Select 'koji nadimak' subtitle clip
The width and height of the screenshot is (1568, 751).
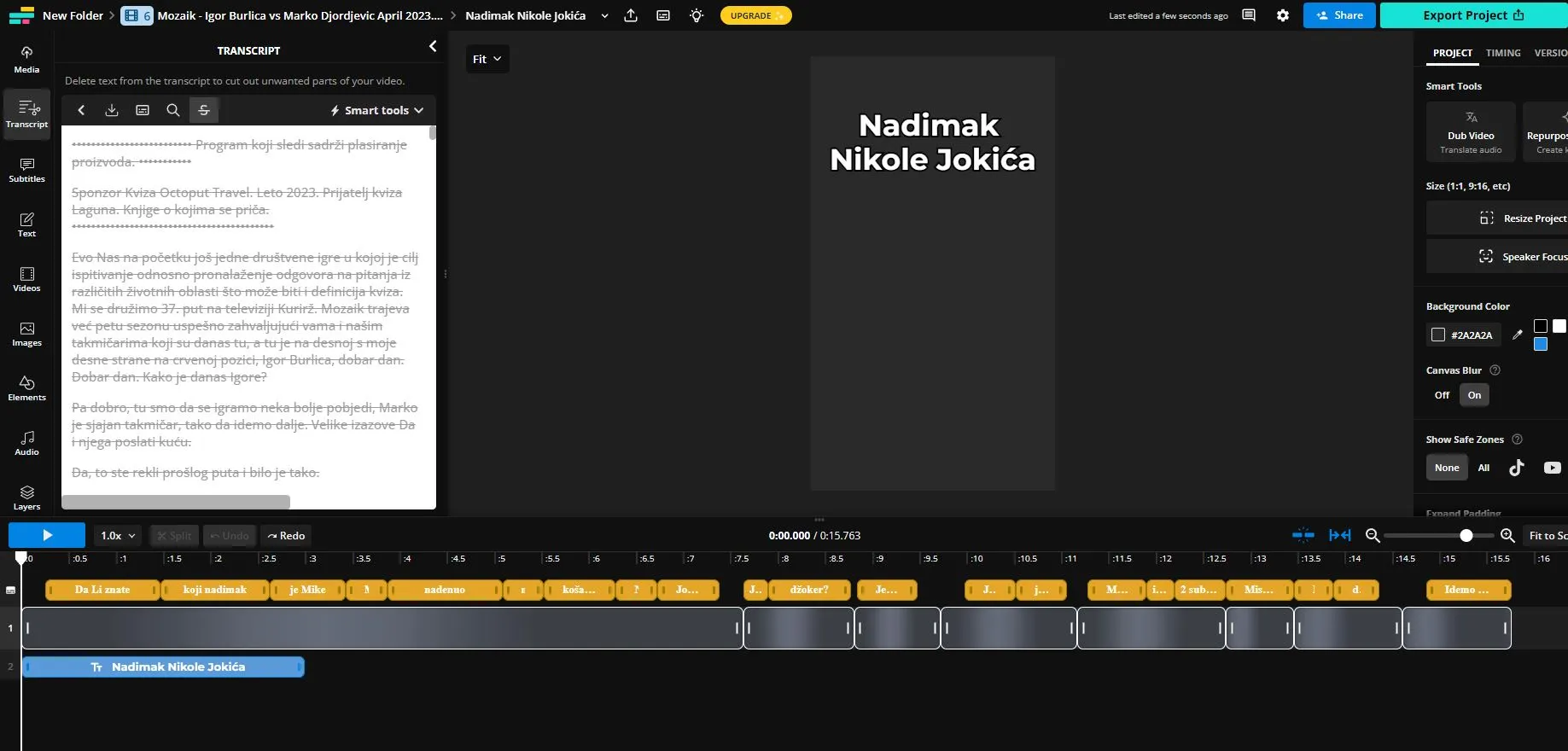(x=215, y=590)
